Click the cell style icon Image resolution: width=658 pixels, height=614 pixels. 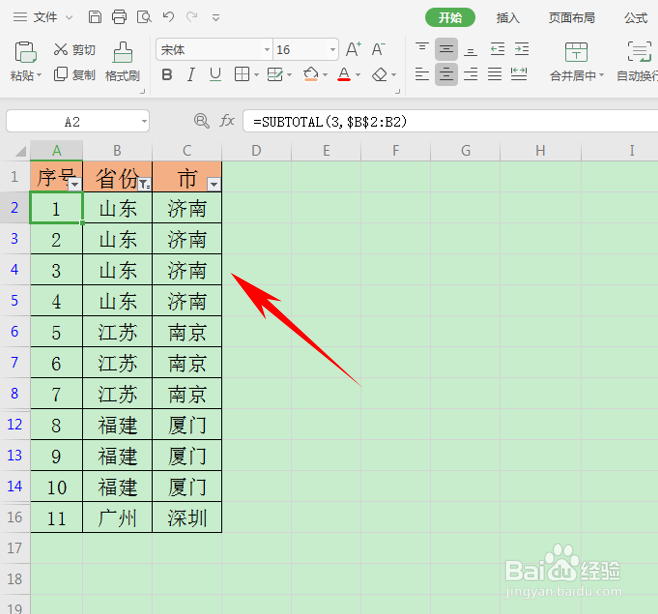(x=275, y=74)
